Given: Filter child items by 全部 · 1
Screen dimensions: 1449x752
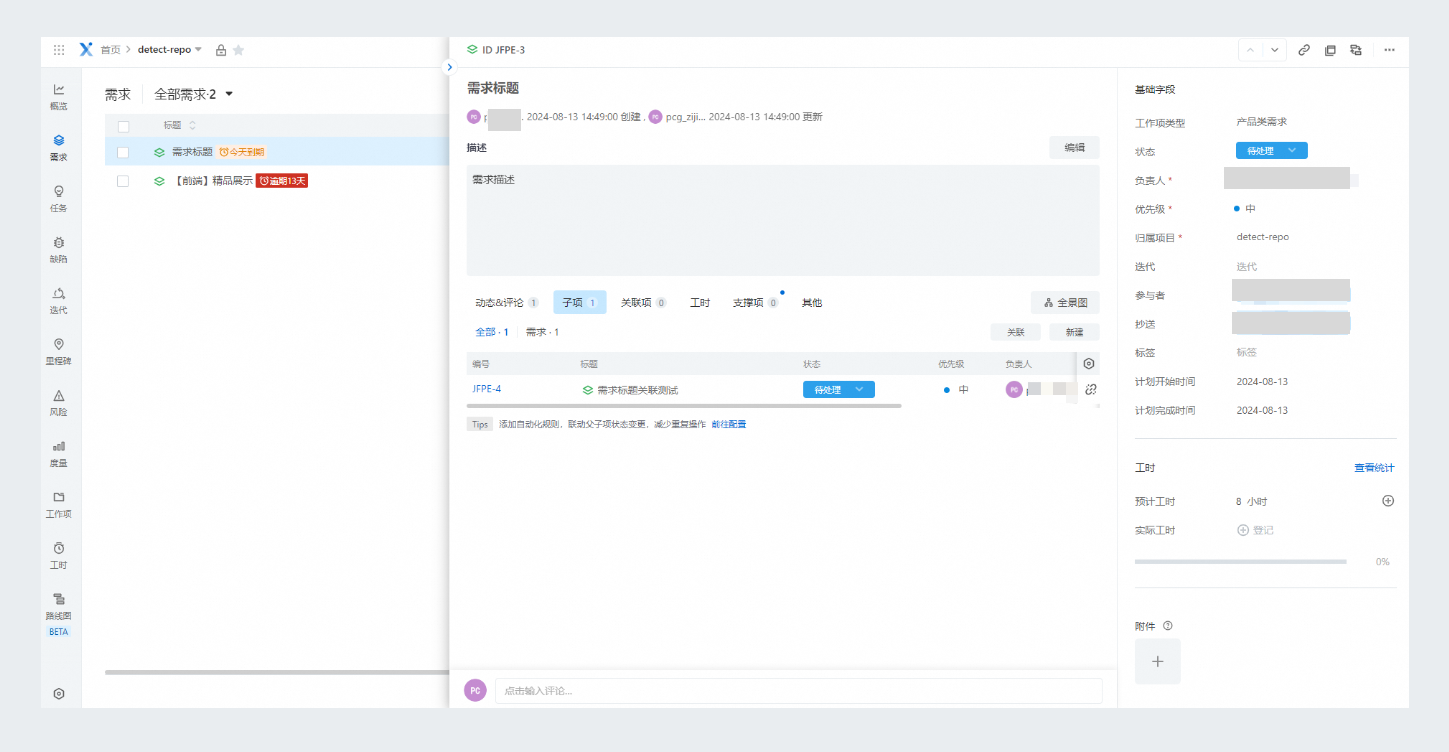Looking at the screenshot, I should [492, 332].
